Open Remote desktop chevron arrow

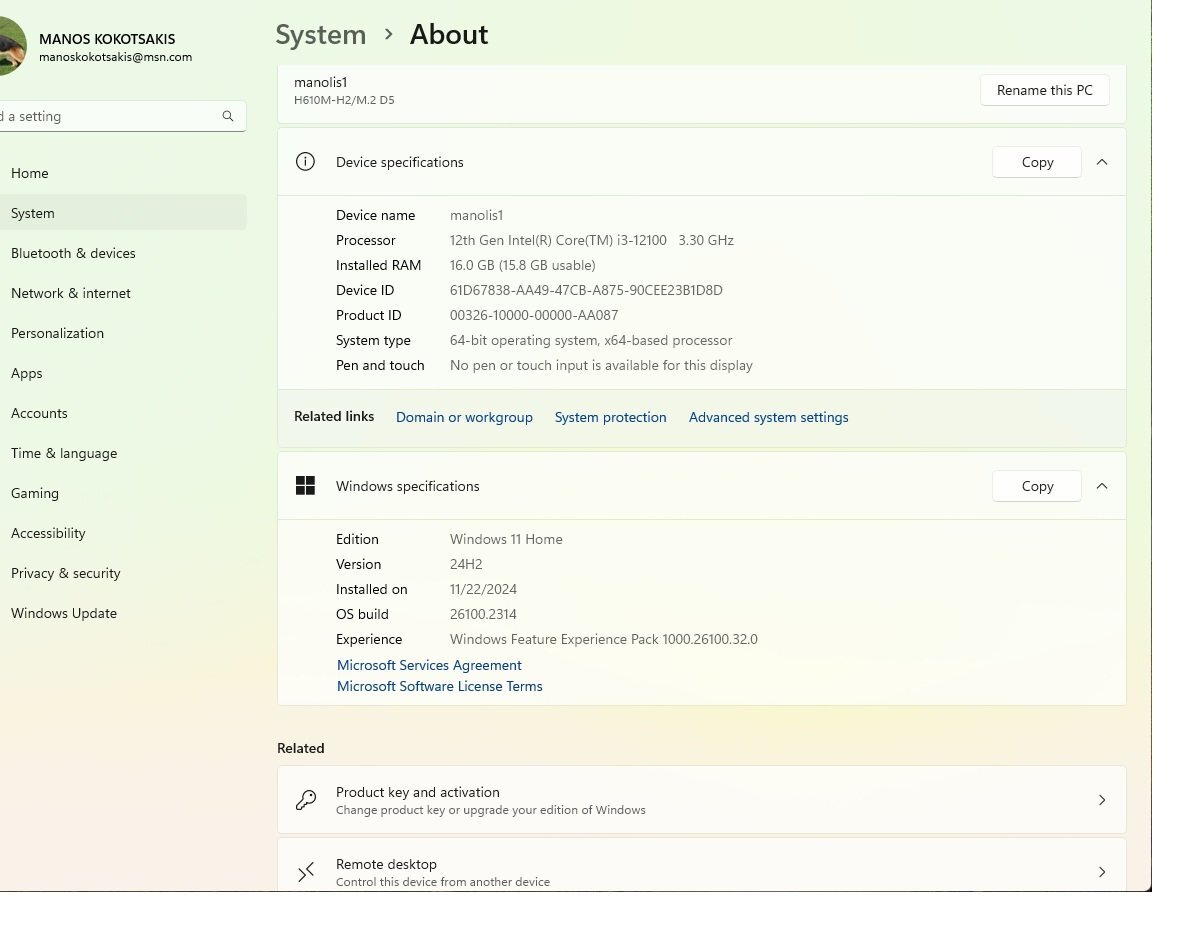[1101, 872]
